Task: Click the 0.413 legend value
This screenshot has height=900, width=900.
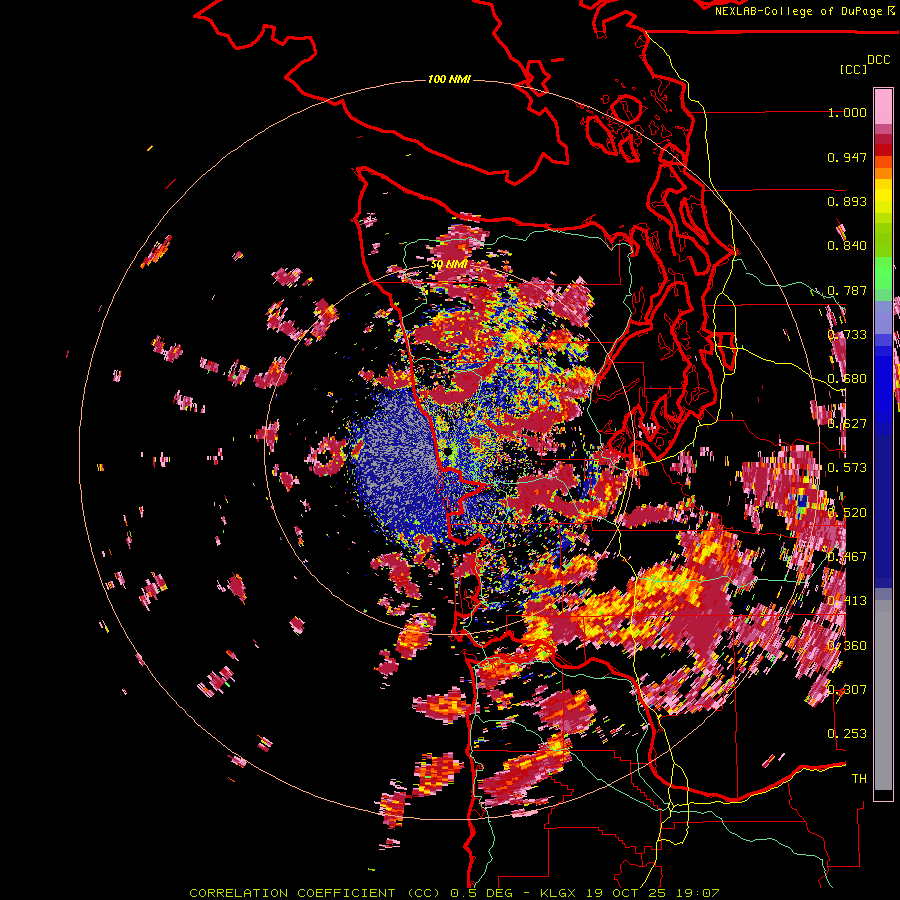Action: point(847,601)
